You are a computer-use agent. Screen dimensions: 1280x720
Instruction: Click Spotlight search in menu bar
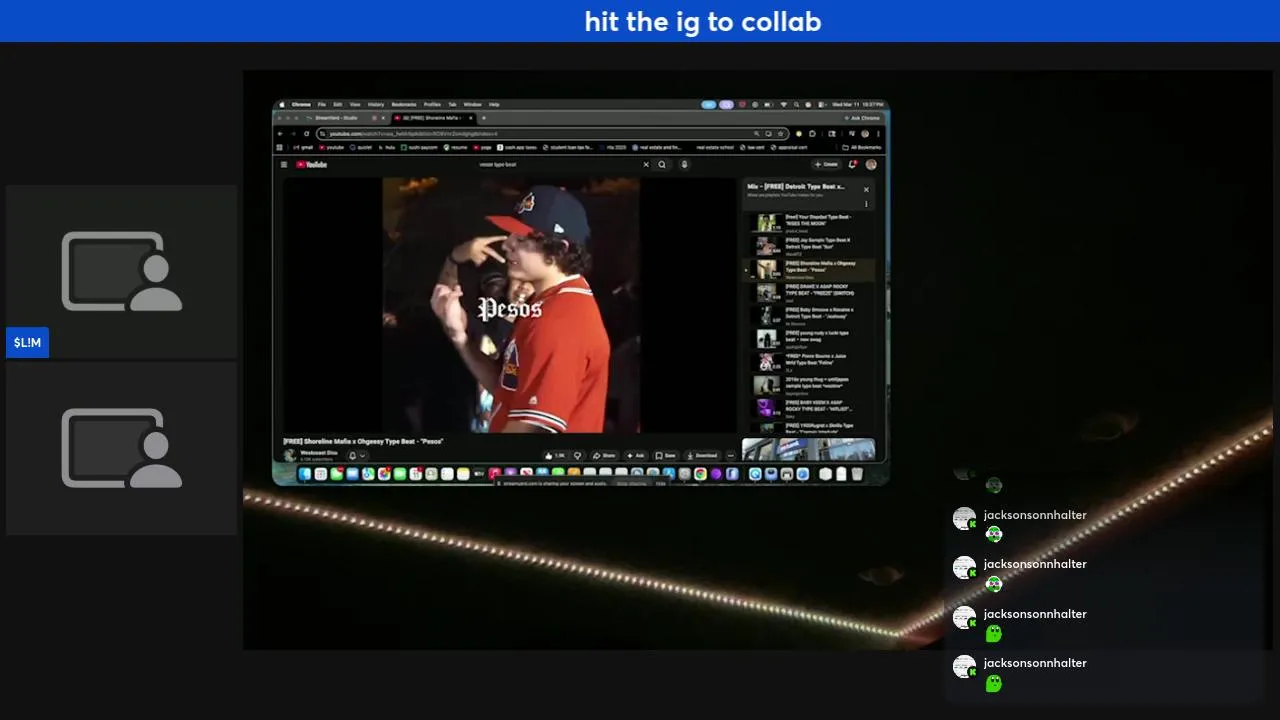tap(796, 104)
